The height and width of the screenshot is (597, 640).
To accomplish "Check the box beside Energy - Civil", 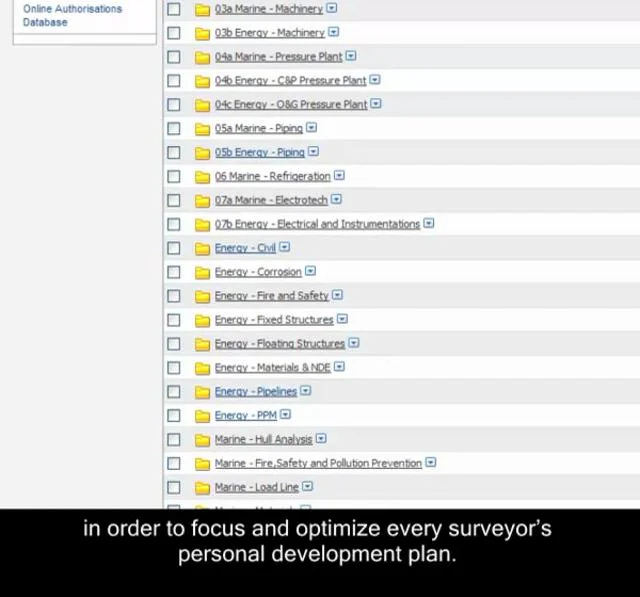I will 174,248.
